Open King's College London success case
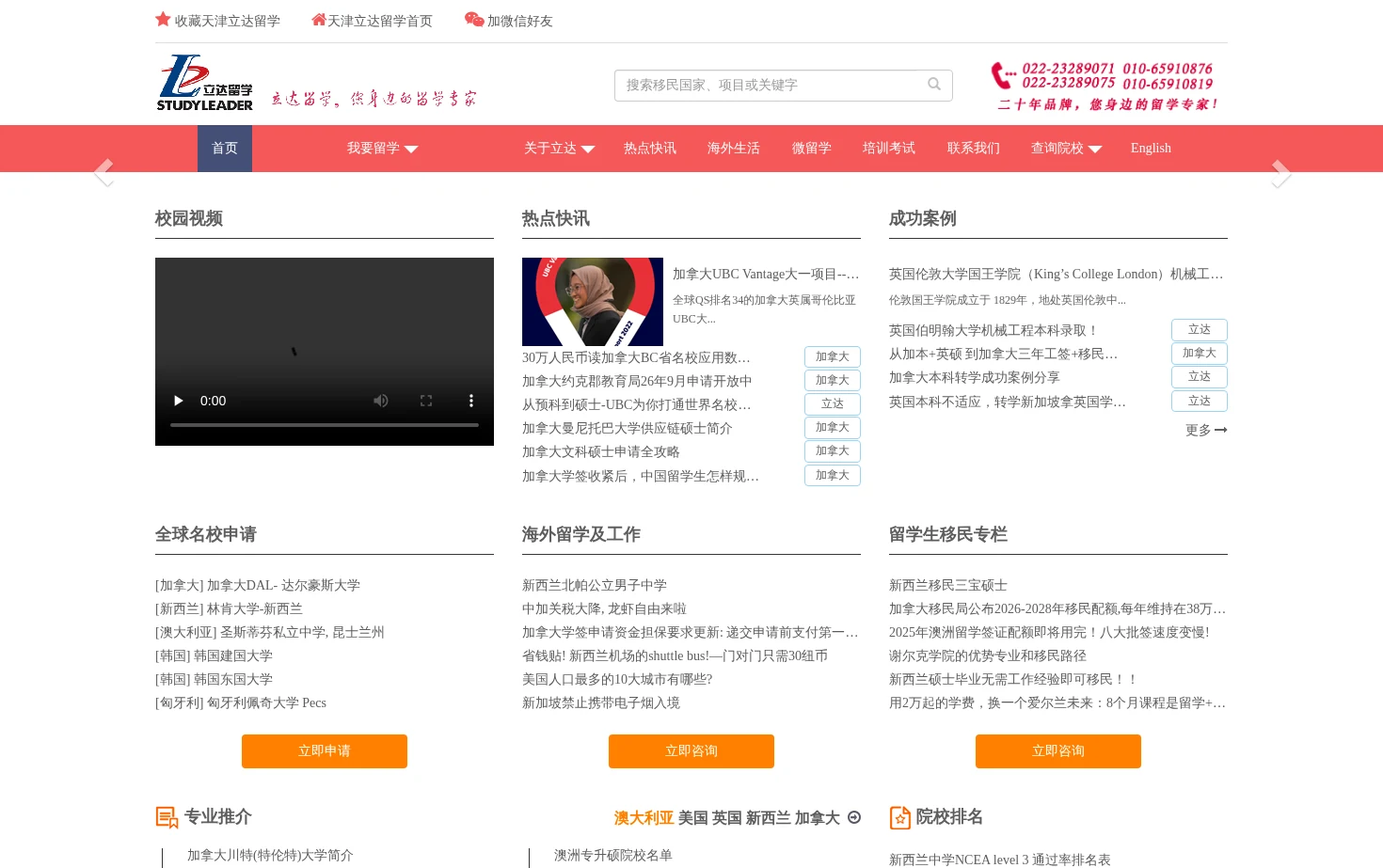Image resolution: width=1383 pixels, height=868 pixels. coord(1057,275)
